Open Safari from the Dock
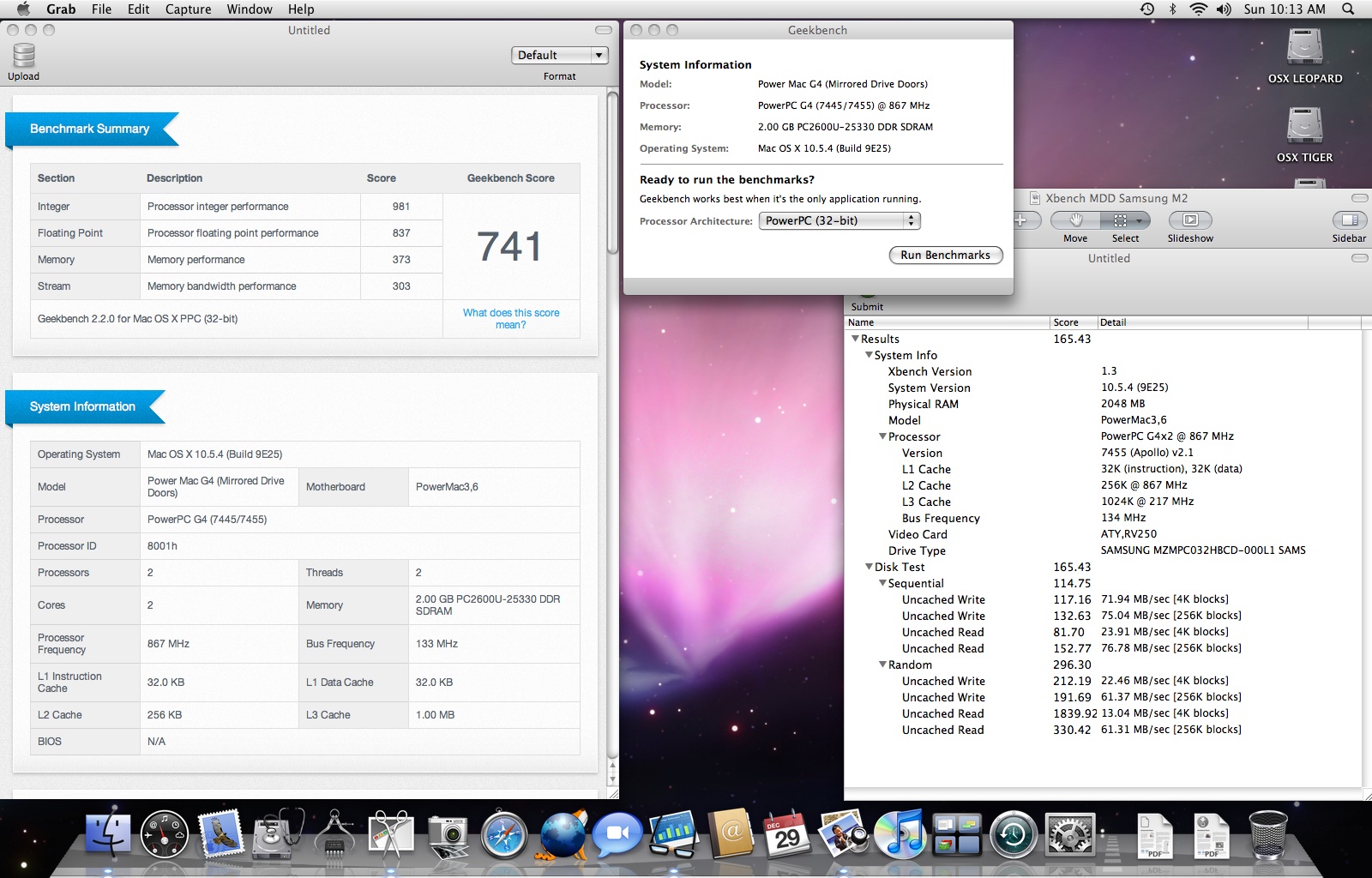 504,834
